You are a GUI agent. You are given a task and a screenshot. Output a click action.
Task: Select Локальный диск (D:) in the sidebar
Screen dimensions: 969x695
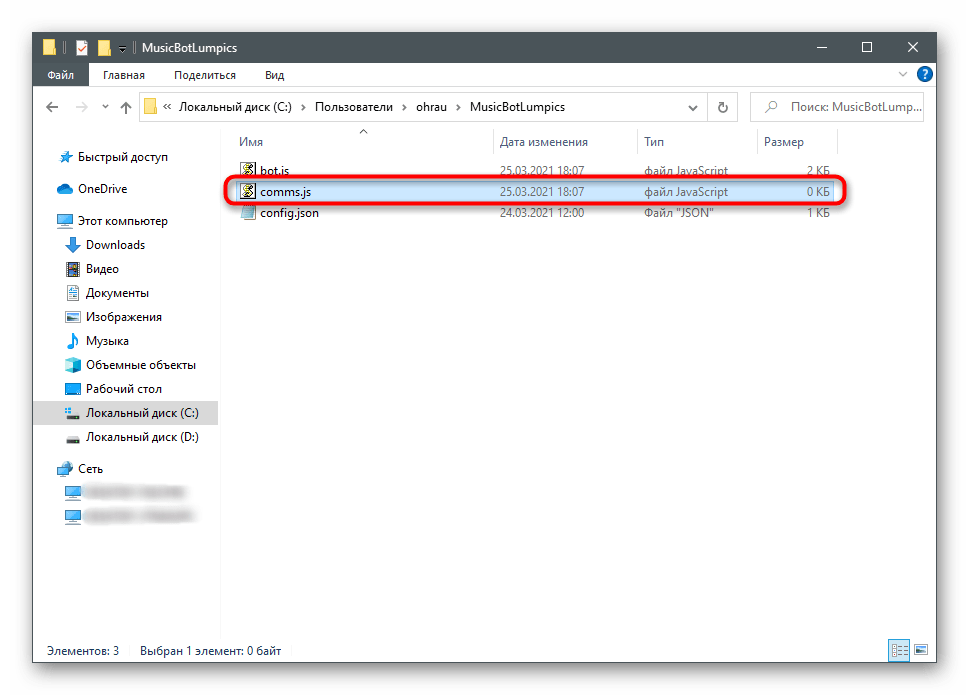pyautogui.click(x=142, y=437)
